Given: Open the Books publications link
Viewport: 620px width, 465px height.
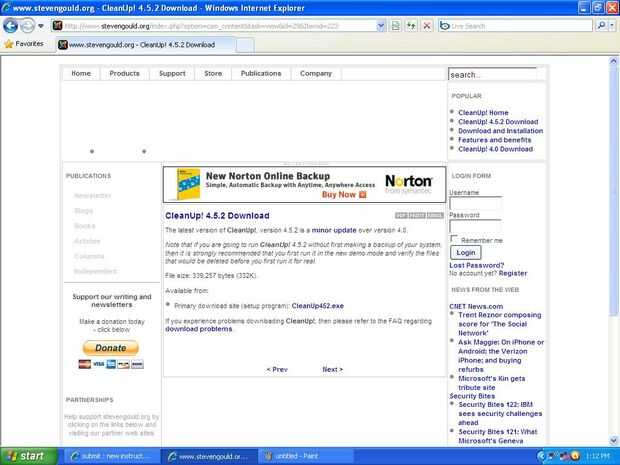Looking at the screenshot, I should (x=85, y=226).
